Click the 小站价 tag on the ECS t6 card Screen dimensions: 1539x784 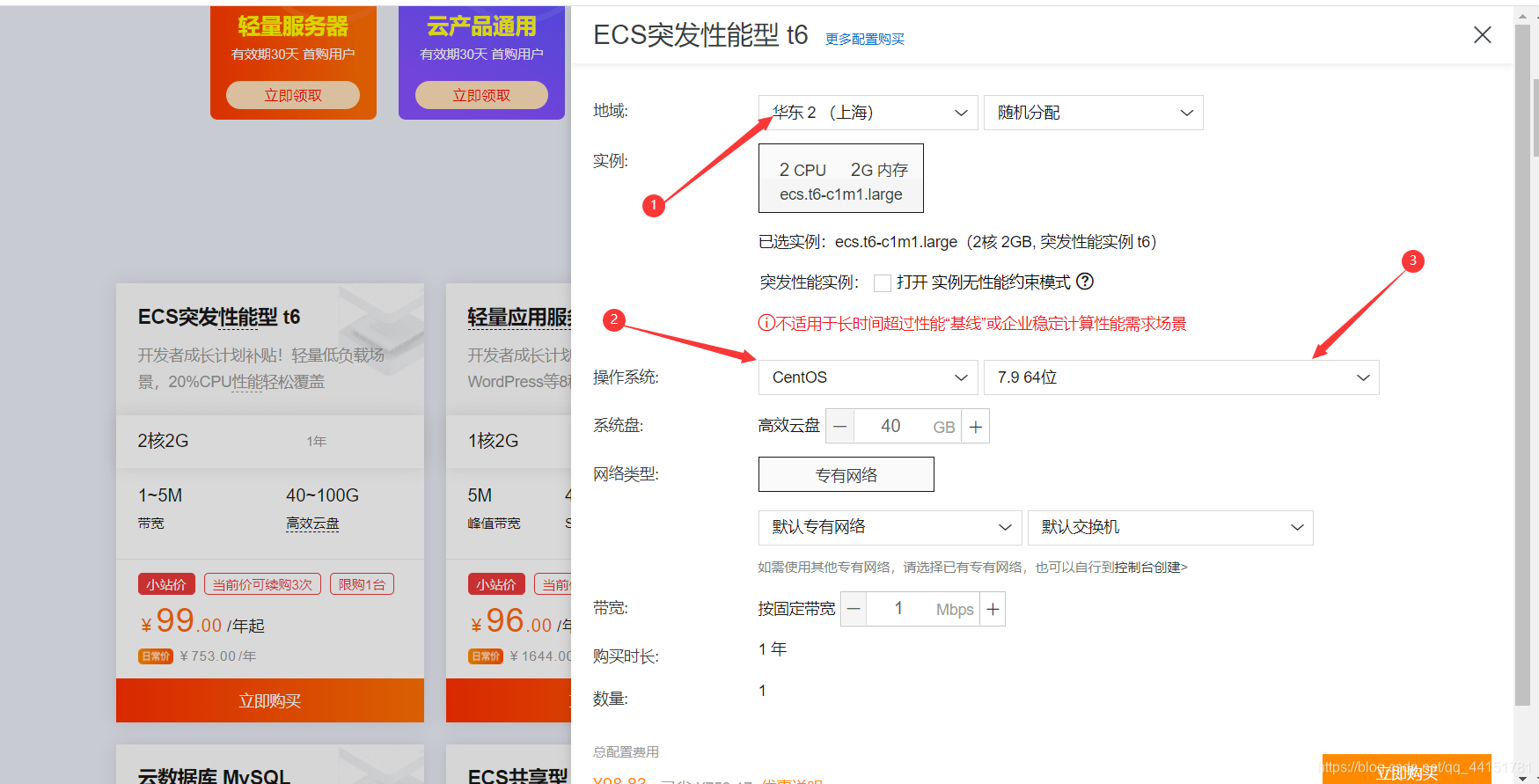pyautogui.click(x=166, y=584)
